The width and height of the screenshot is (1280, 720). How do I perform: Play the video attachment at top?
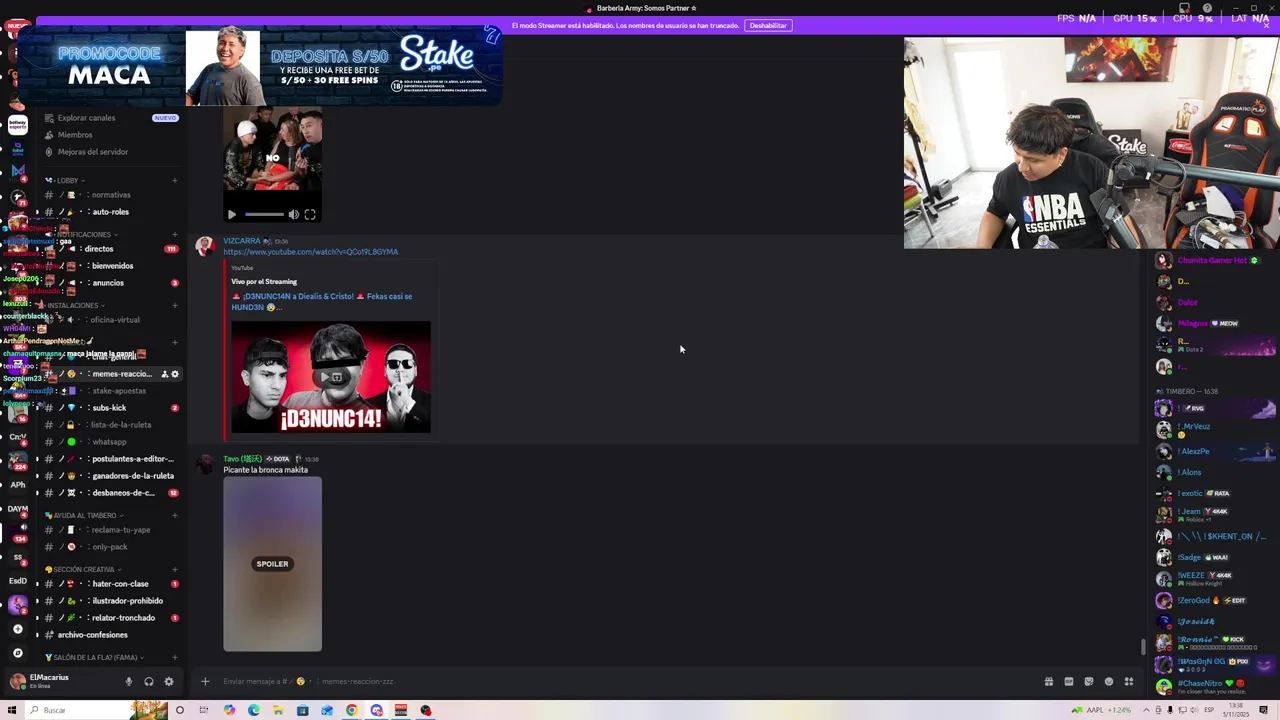click(x=232, y=214)
